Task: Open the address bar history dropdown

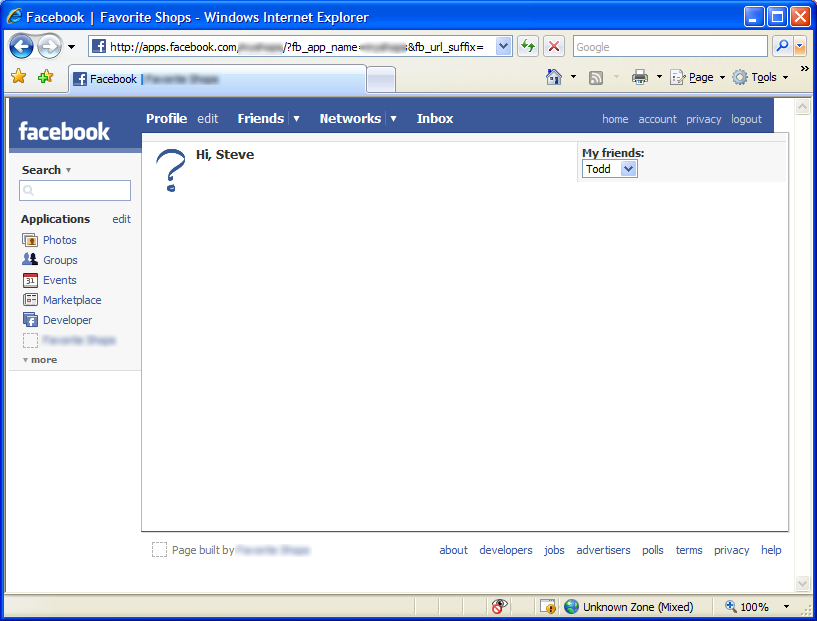Action: click(503, 47)
